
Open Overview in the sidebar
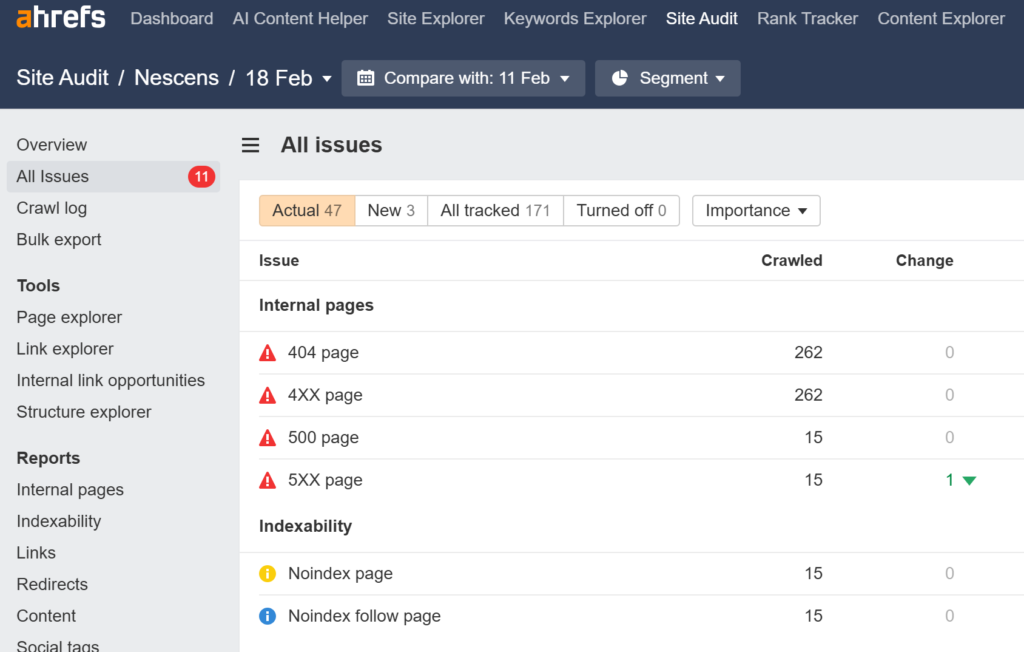point(52,145)
